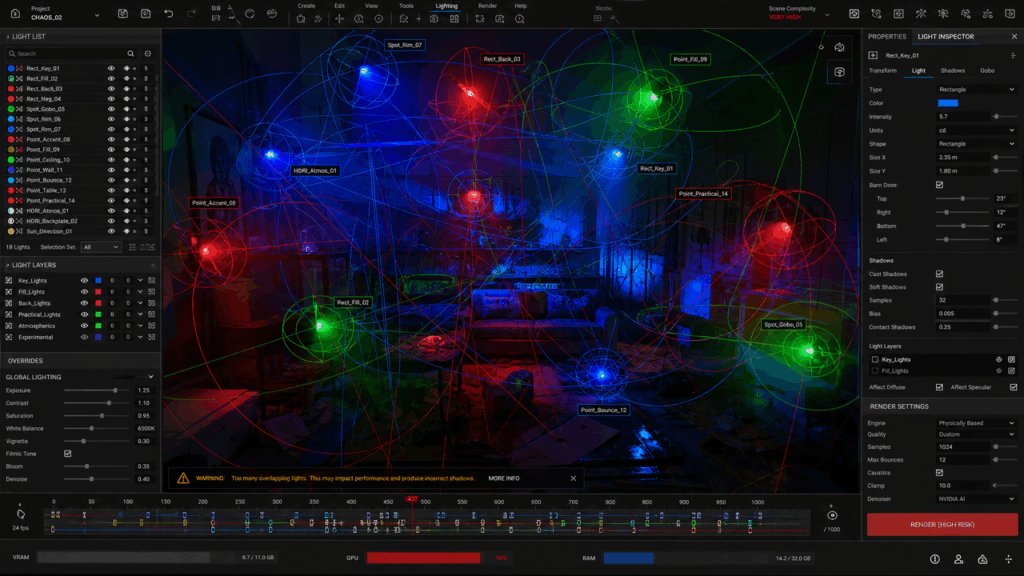Click the info icon in bottom status bar

935,559
